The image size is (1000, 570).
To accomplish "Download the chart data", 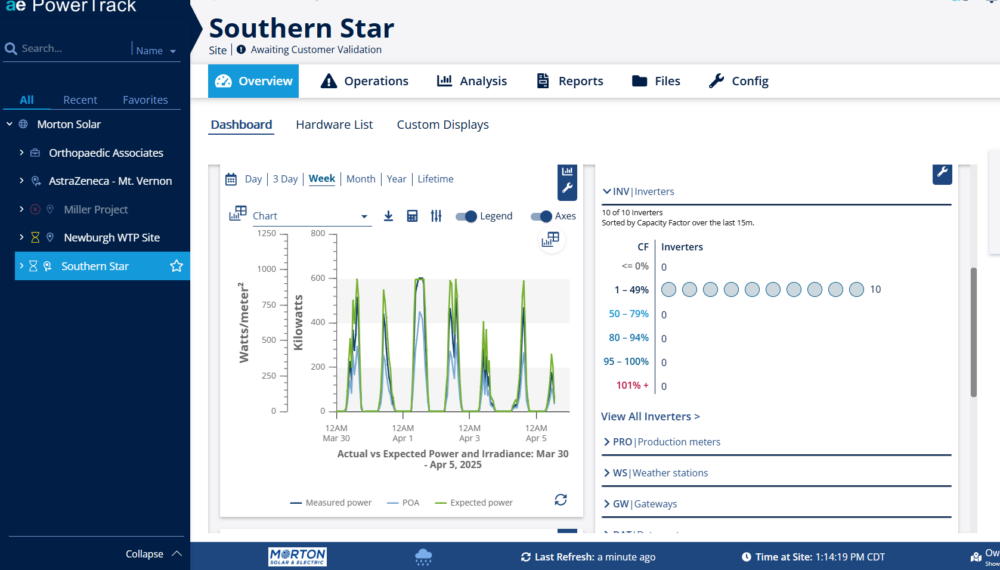I will [x=388, y=216].
